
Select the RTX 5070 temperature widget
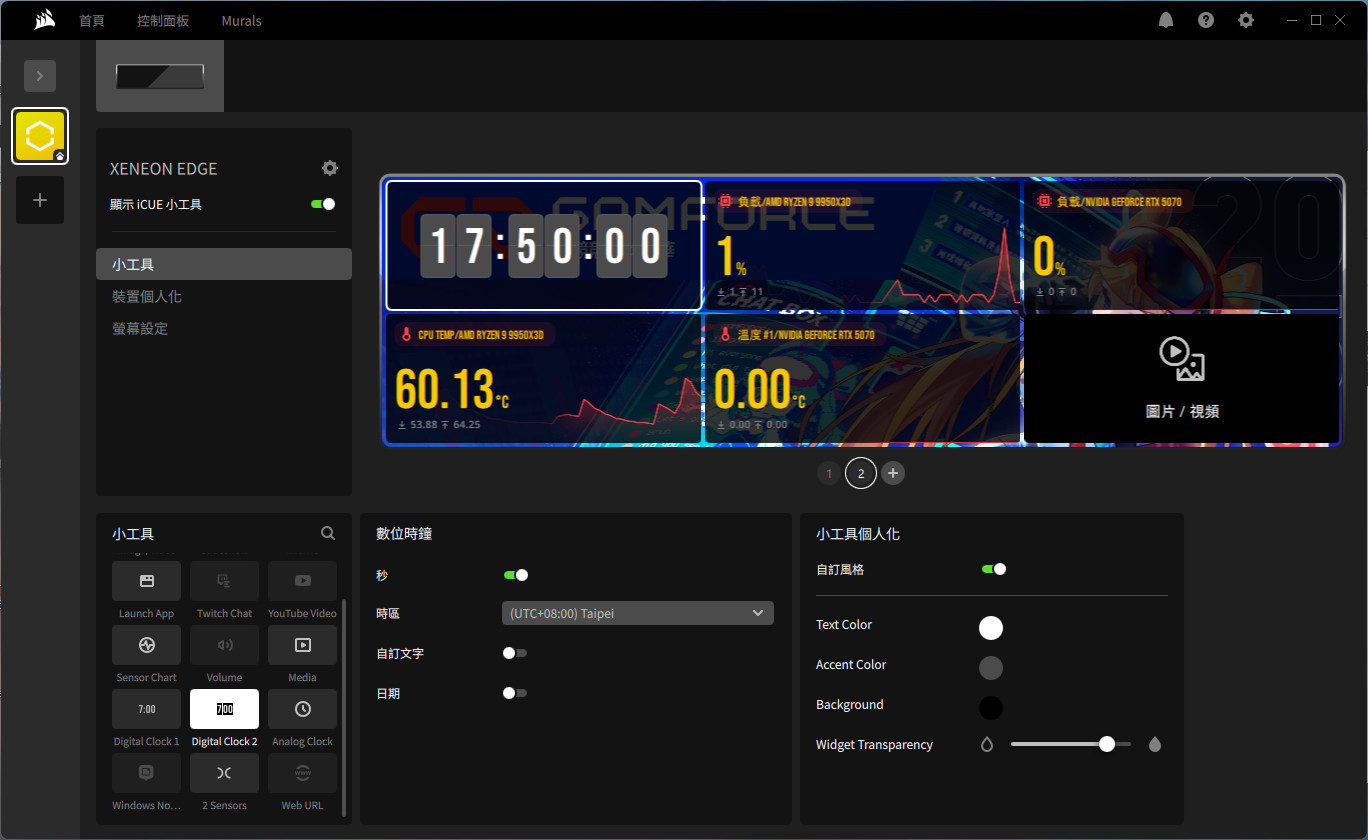point(862,378)
